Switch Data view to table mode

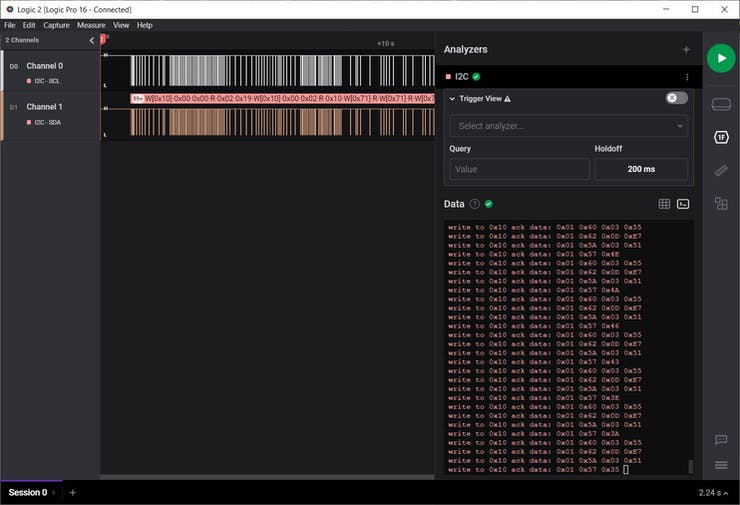[x=664, y=204]
